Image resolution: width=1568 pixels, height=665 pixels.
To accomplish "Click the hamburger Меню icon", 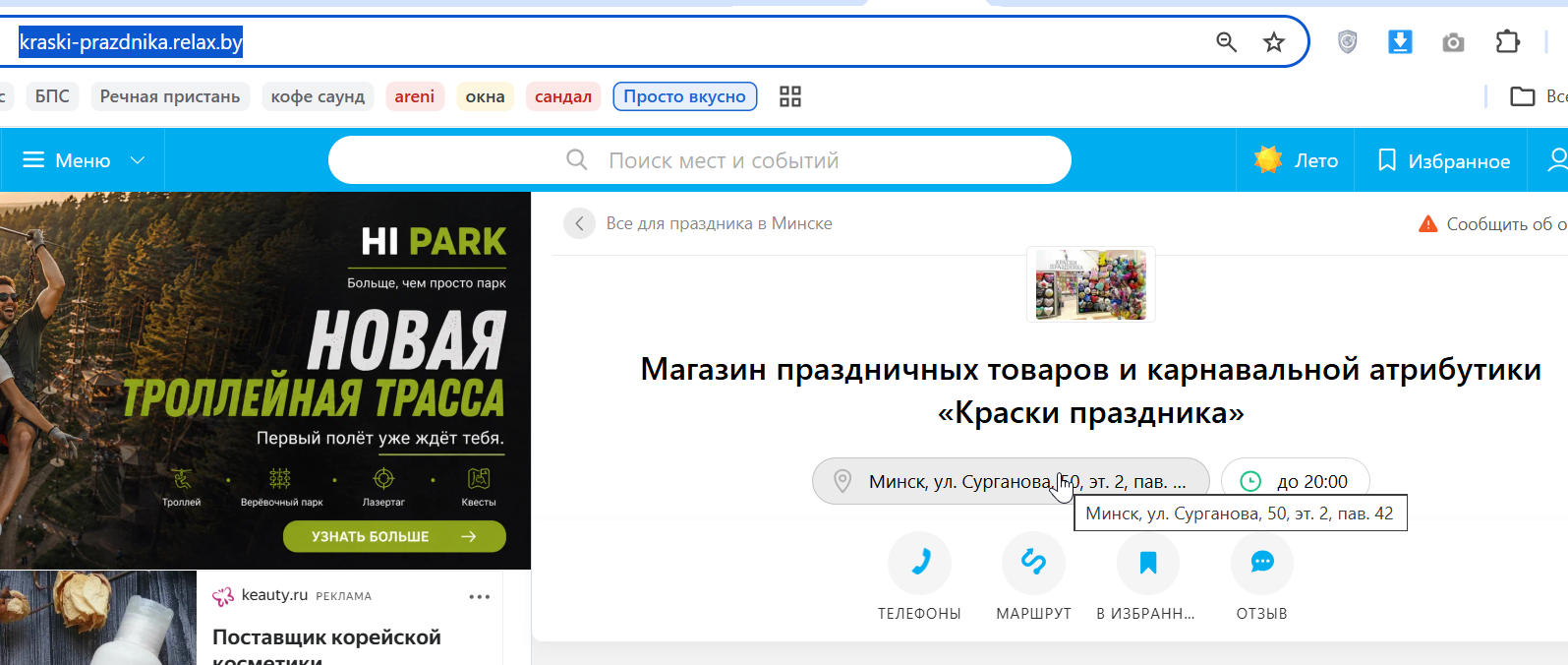I will (x=33, y=159).
